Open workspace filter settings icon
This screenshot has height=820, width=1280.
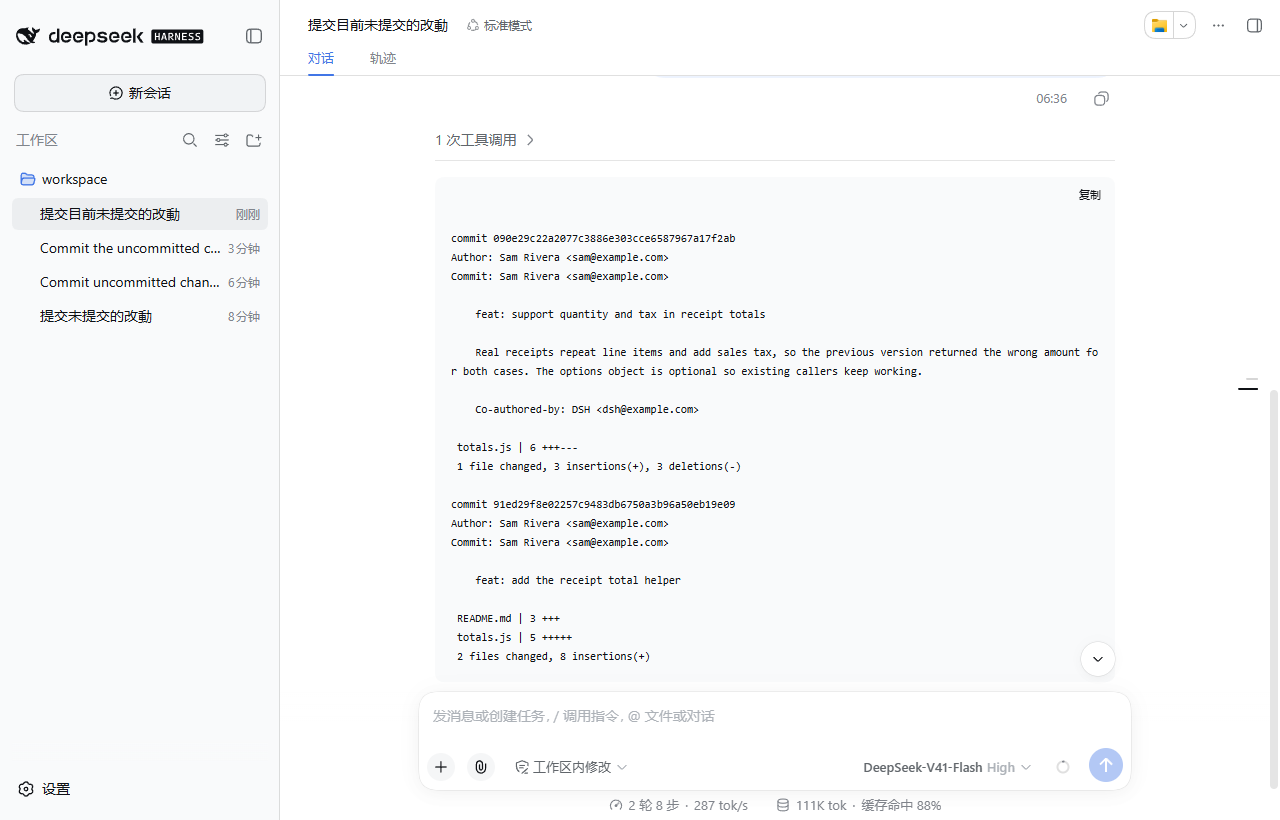tap(222, 141)
